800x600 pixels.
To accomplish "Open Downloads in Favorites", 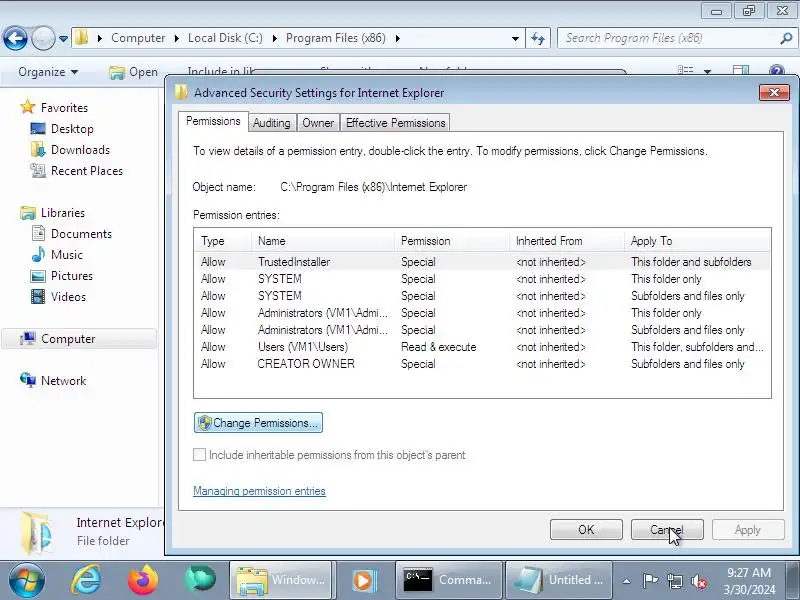I will pos(70,149).
